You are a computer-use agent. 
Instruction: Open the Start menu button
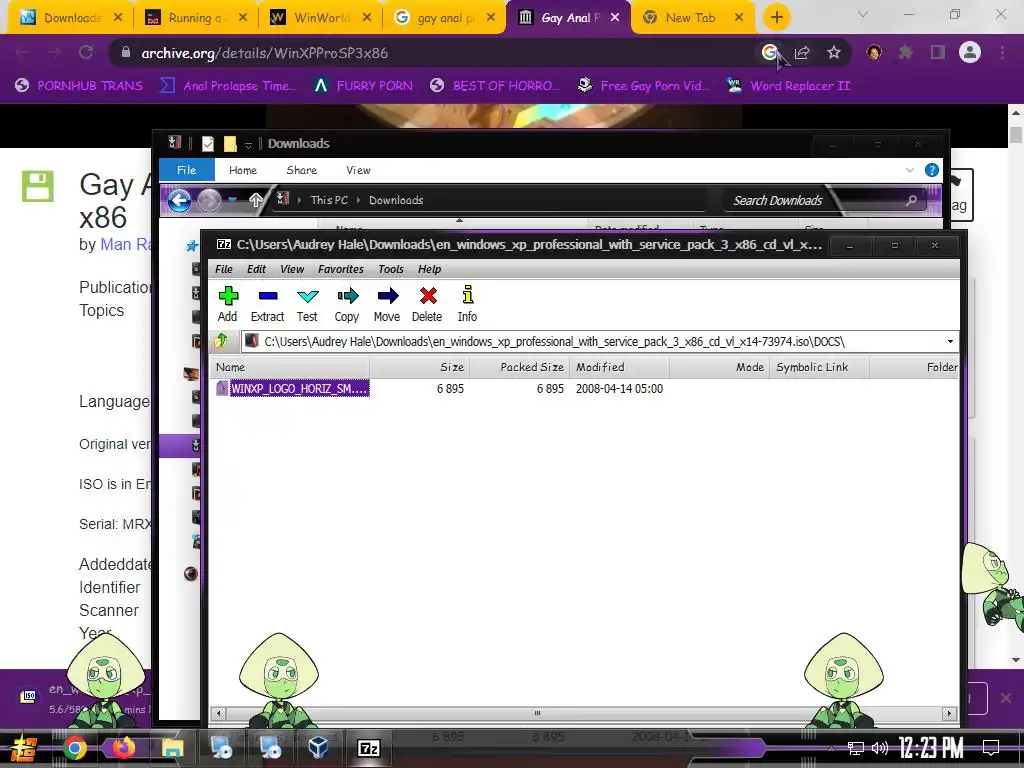point(24,748)
